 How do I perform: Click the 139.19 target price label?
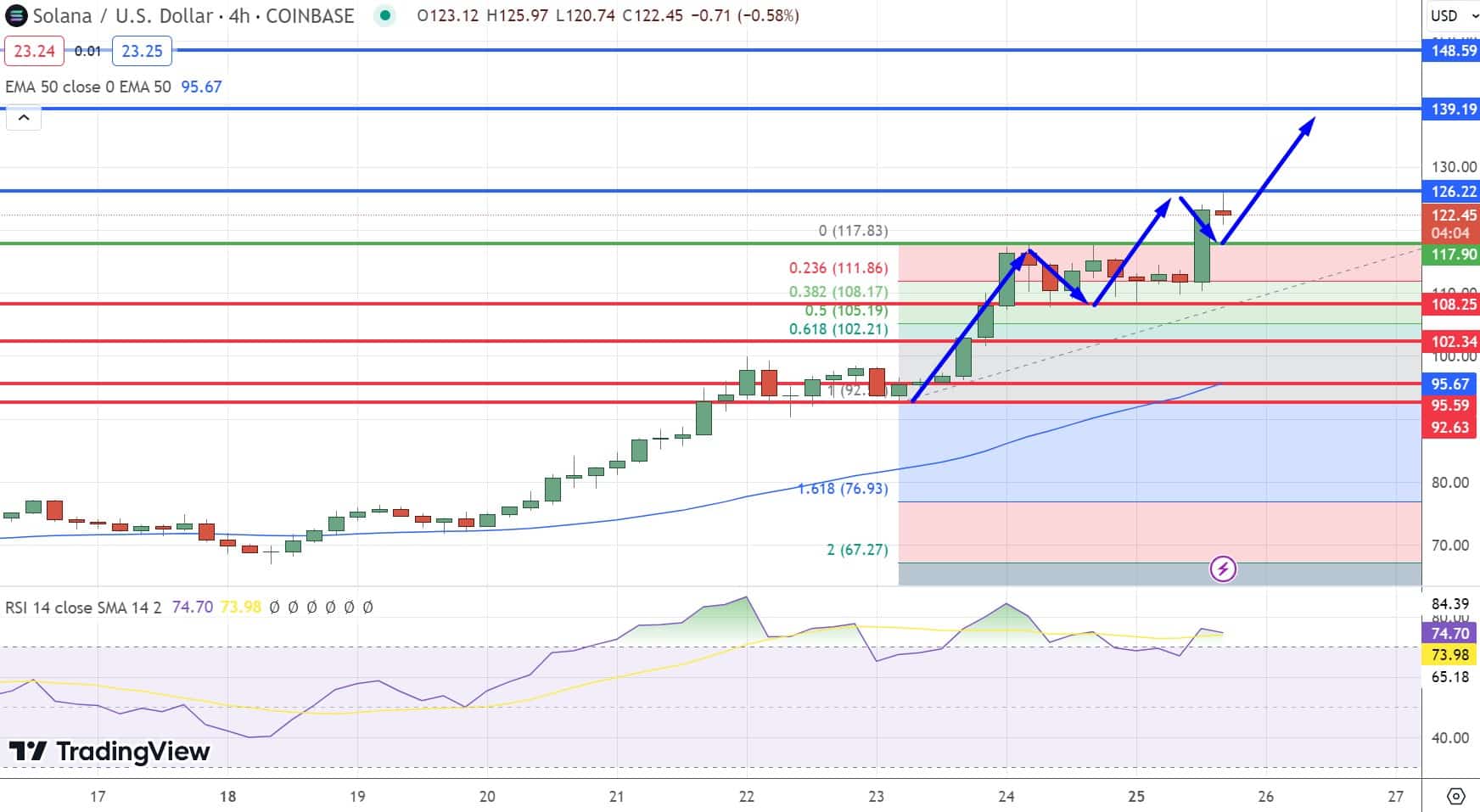coord(1450,109)
